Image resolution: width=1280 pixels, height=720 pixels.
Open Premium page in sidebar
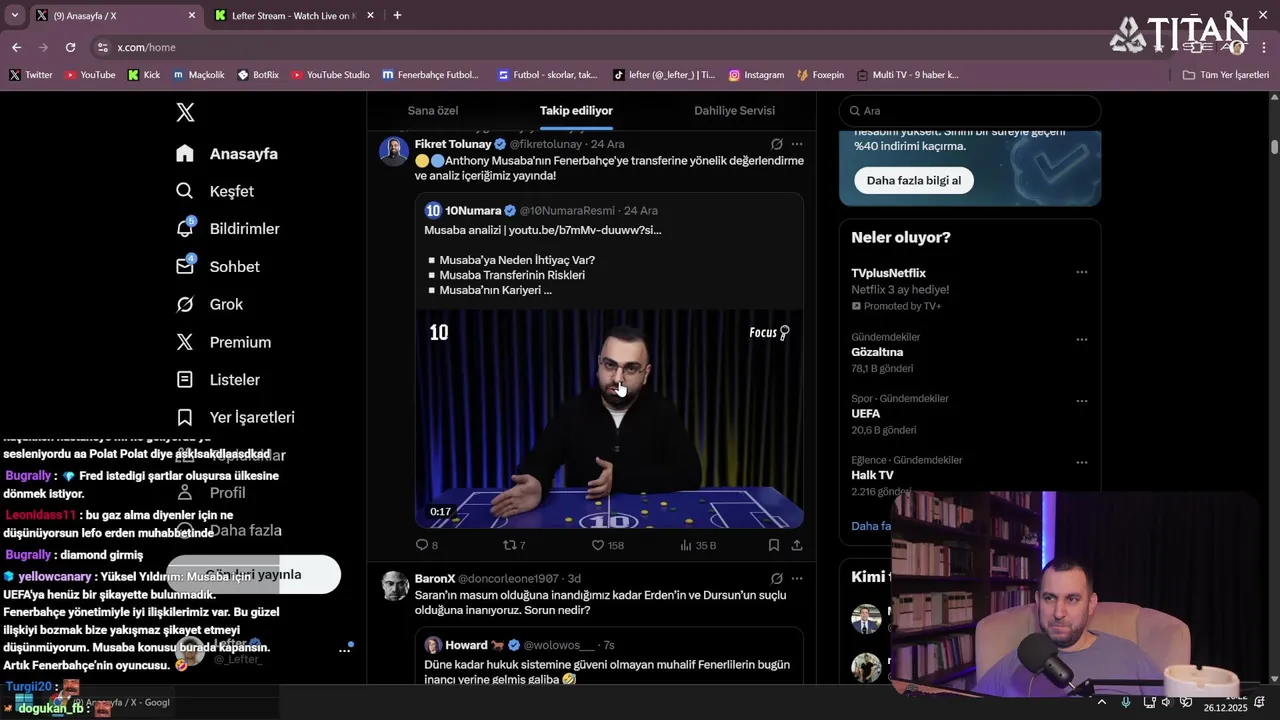[223, 342]
